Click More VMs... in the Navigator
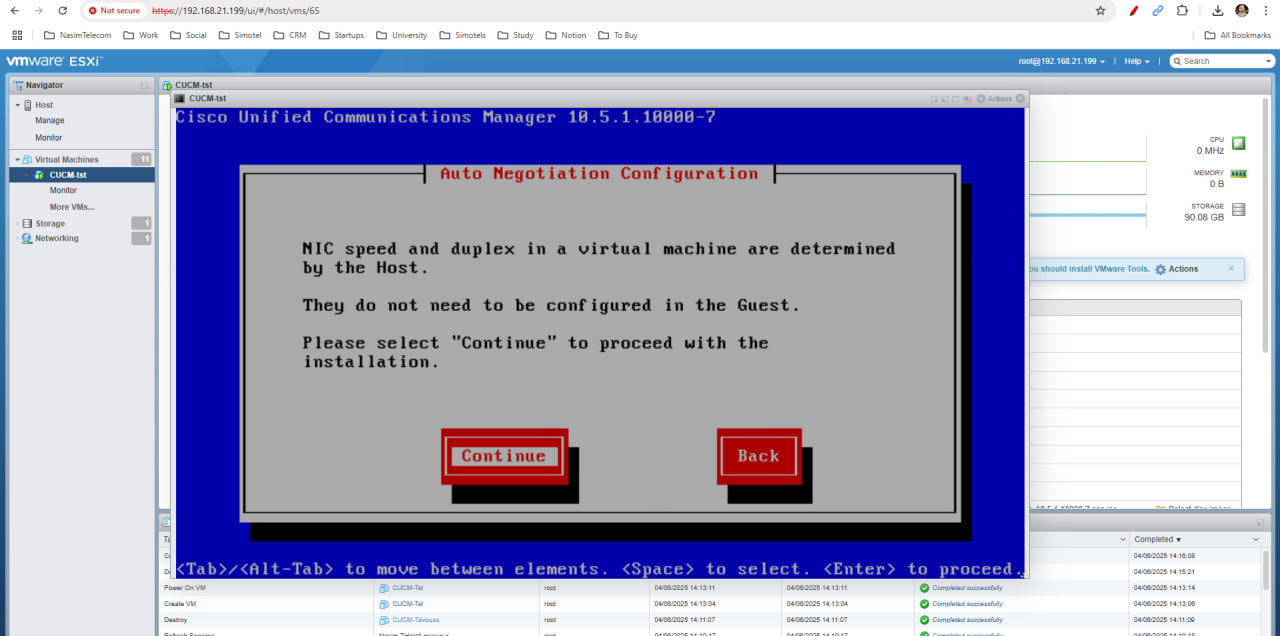The image size is (1280, 636). point(72,207)
